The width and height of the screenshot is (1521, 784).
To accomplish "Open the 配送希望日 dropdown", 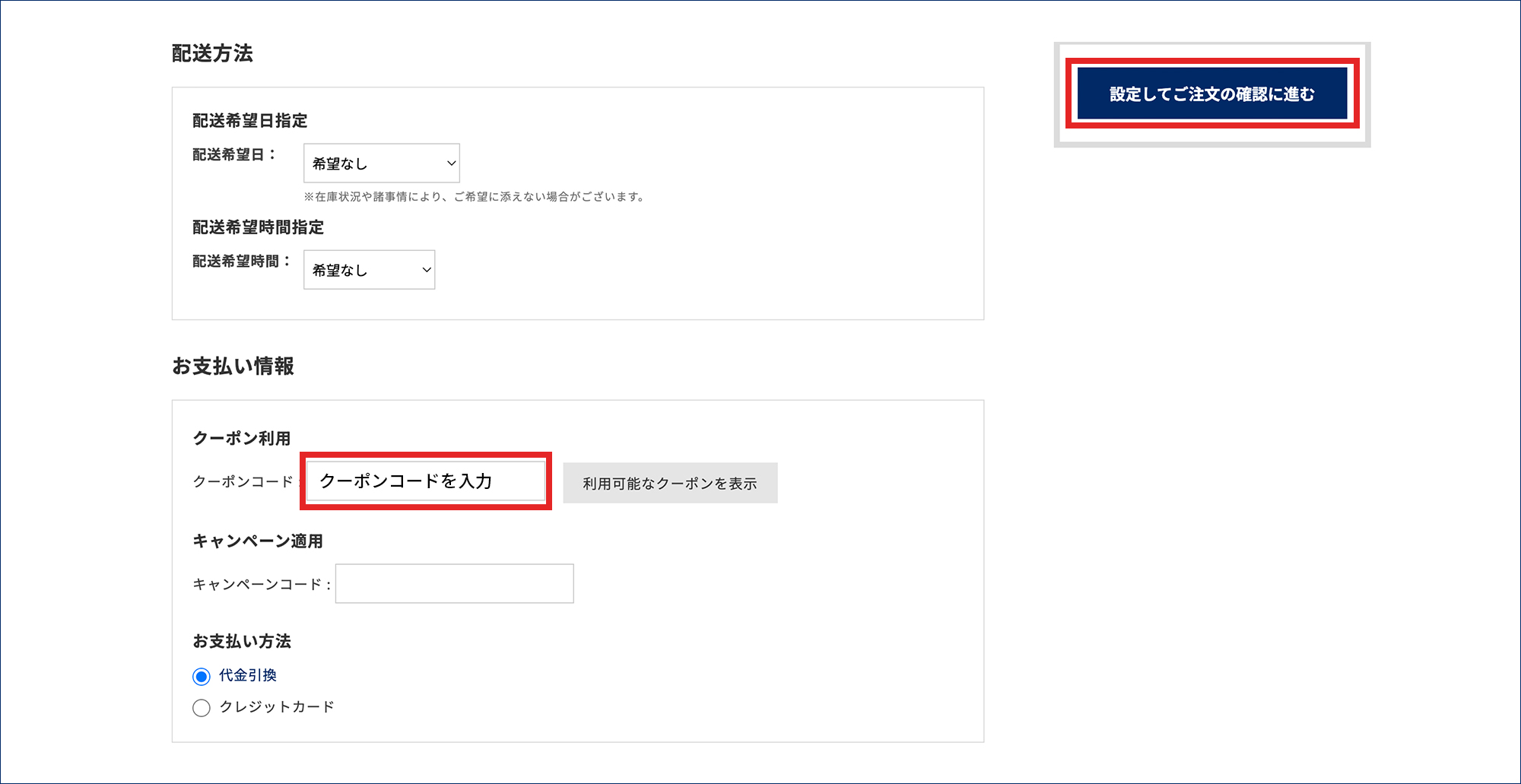I will click(x=381, y=163).
